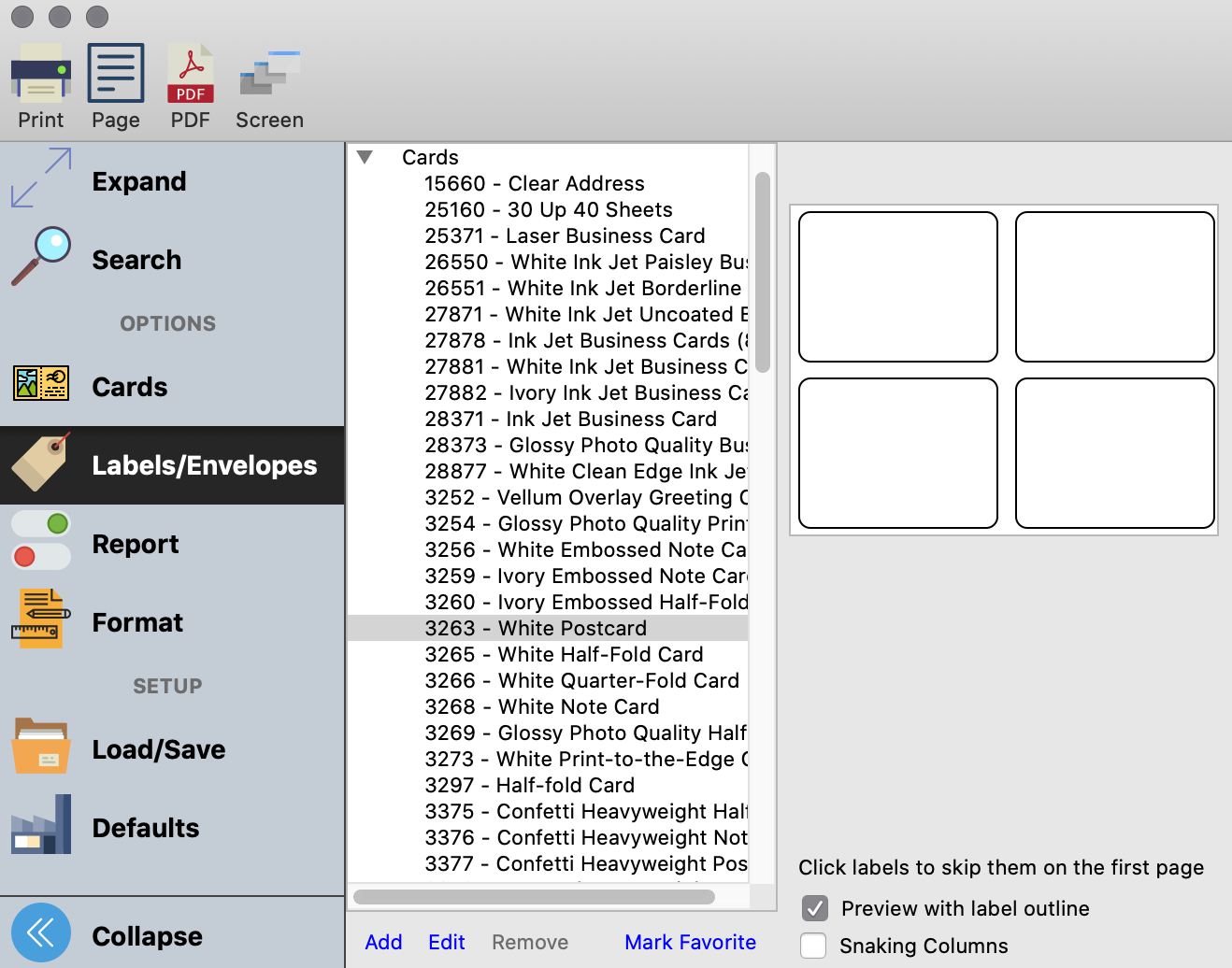The width and height of the screenshot is (1232, 968).
Task: Open the Page setup icon
Action: click(116, 73)
